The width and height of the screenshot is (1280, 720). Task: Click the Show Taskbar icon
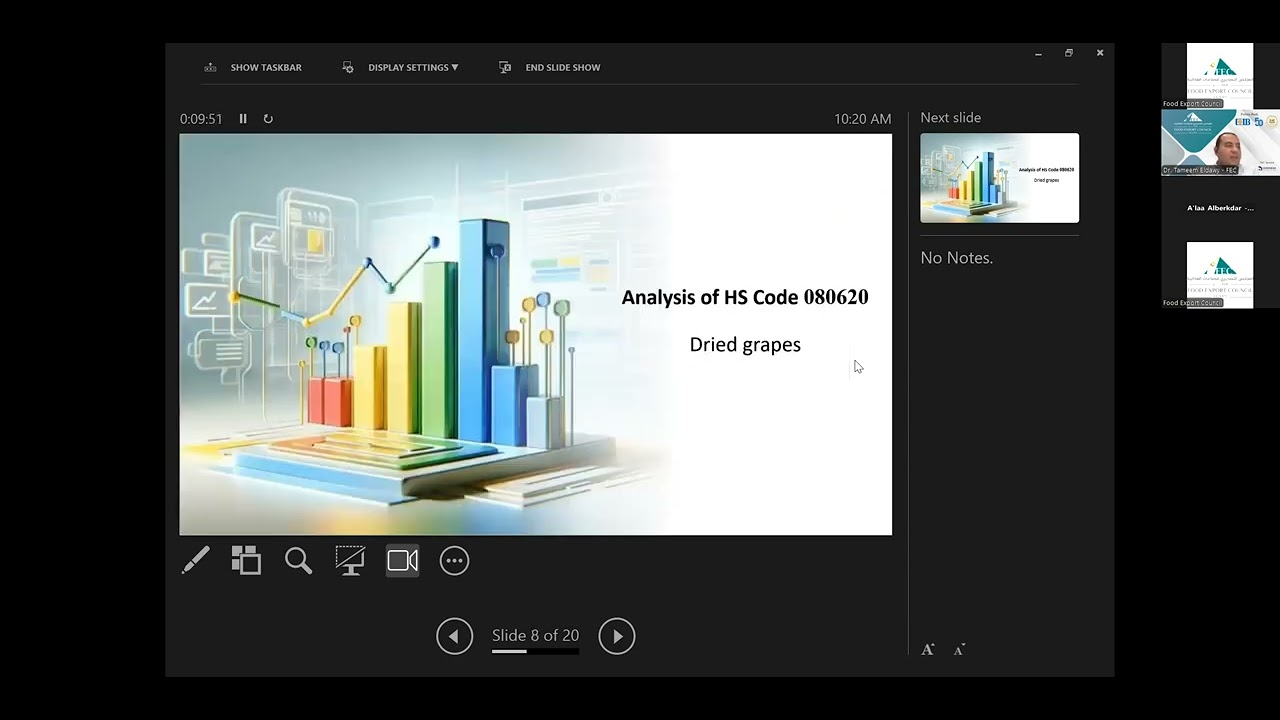click(x=210, y=67)
